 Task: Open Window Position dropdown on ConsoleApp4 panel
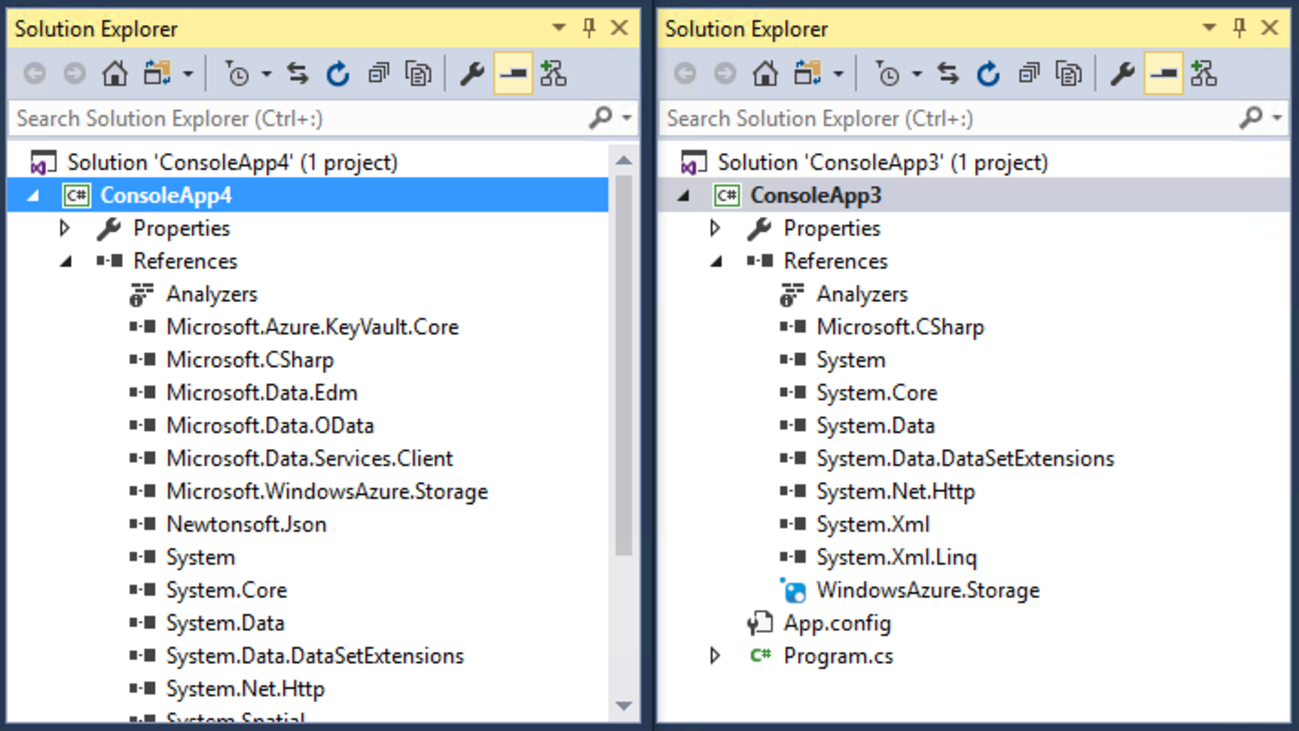[x=559, y=28]
